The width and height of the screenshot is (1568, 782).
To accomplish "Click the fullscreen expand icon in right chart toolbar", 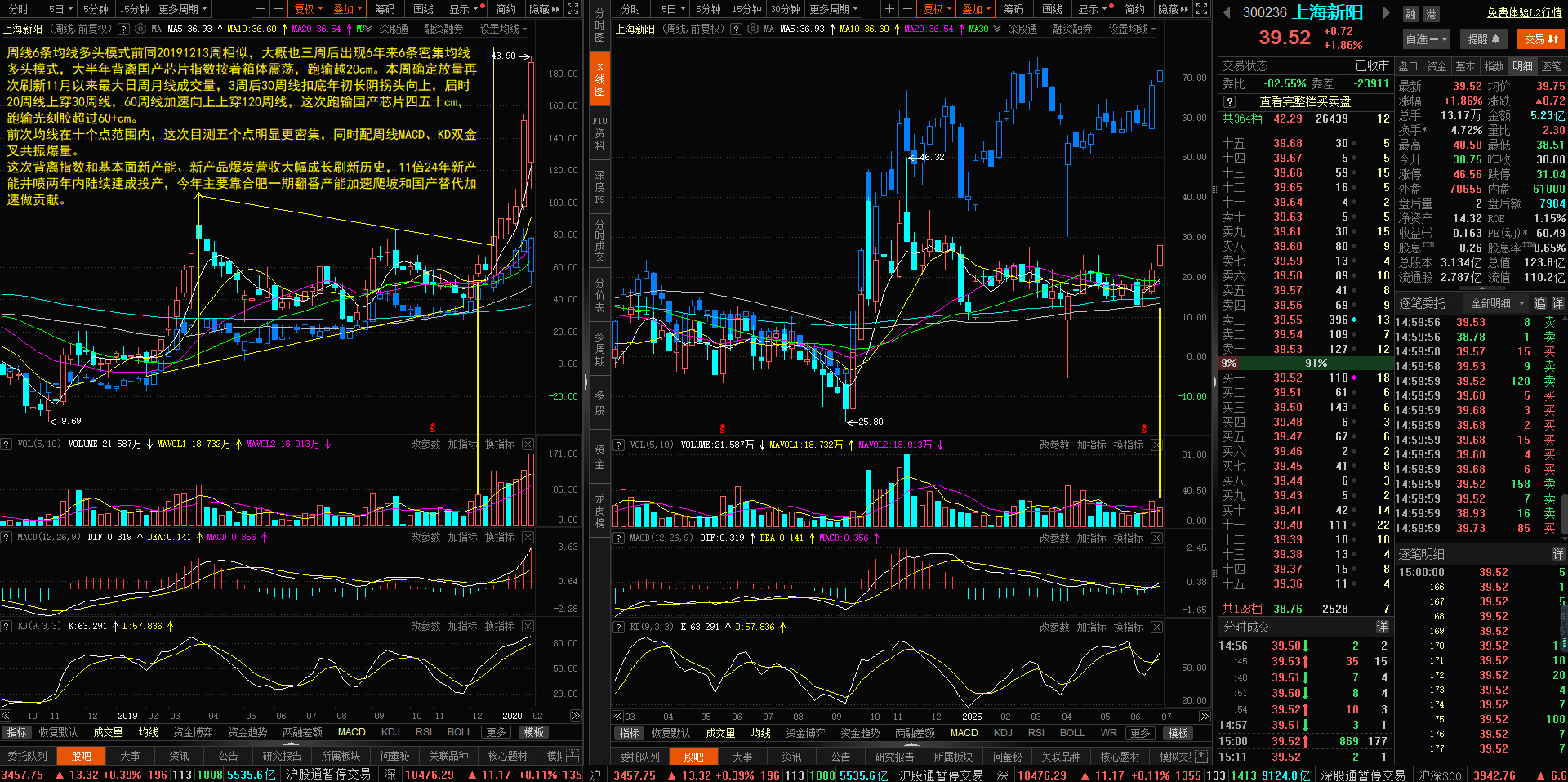I will pyautogui.click(x=1201, y=9).
